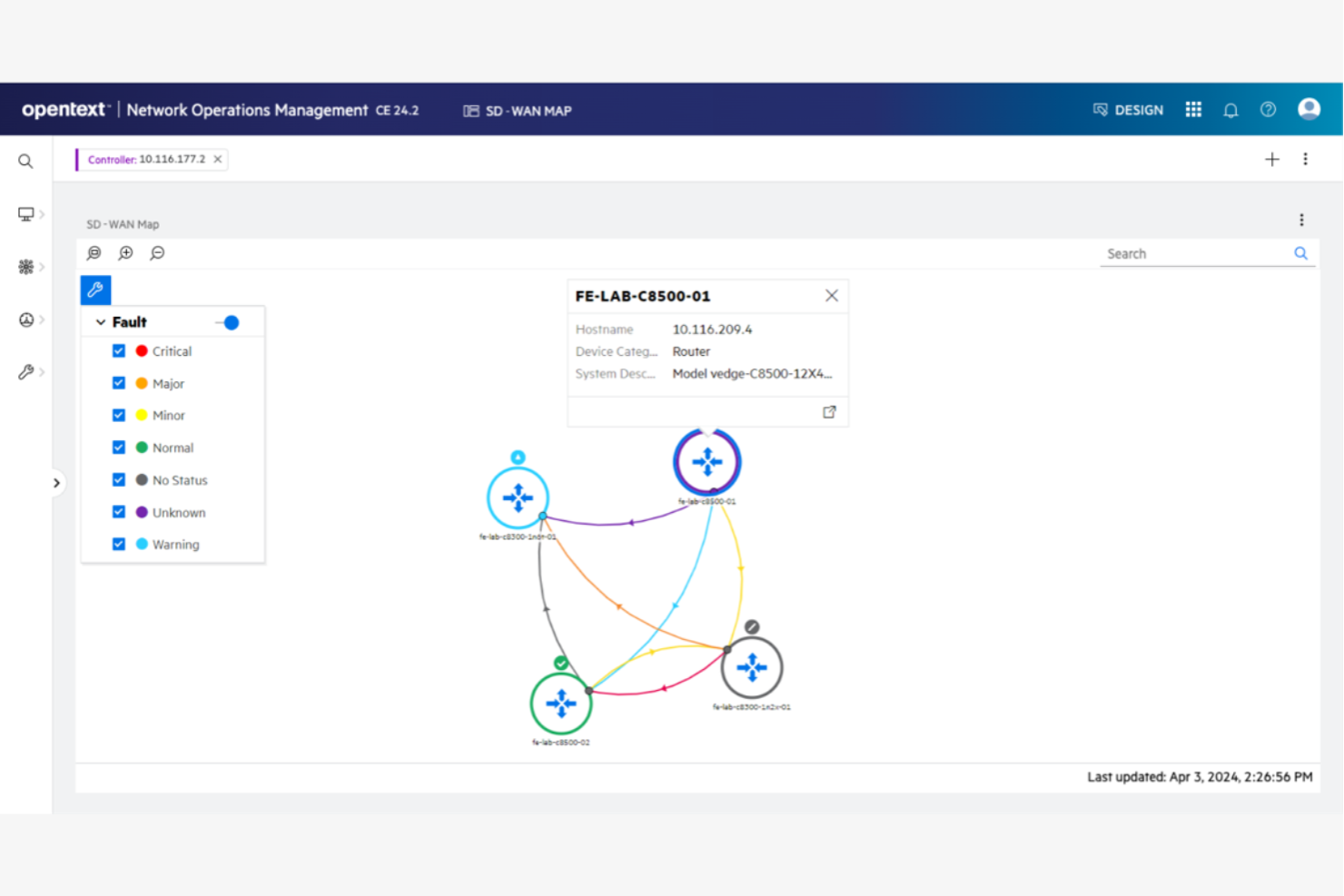This screenshot has width=1344, height=896.
Task: Add a new filter with plus icon
Action: click(1272, 159)
